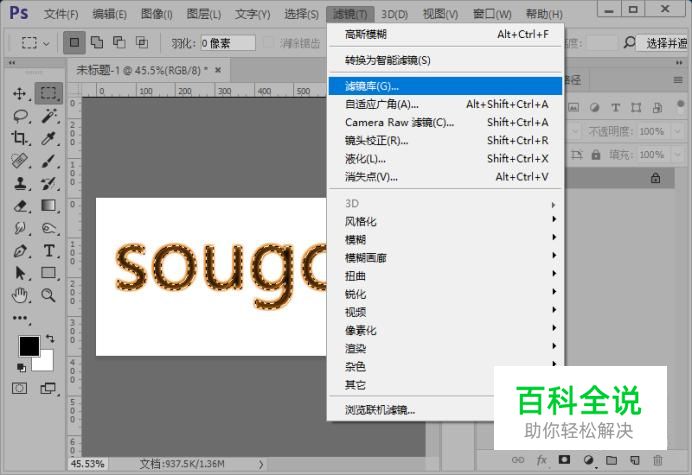Open the 选择(S) menu
The width and height of the screenshot is (692, 475).
coord(301,14)
